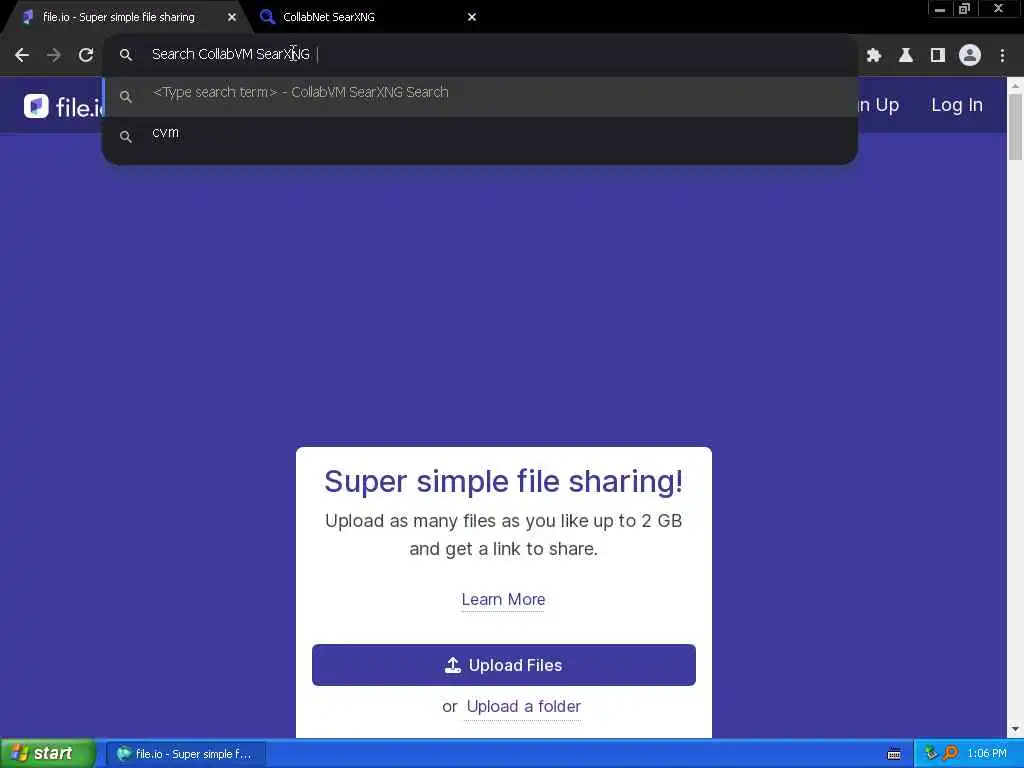Close the file.io tab
1024x768 pixels.
[232, 18]
